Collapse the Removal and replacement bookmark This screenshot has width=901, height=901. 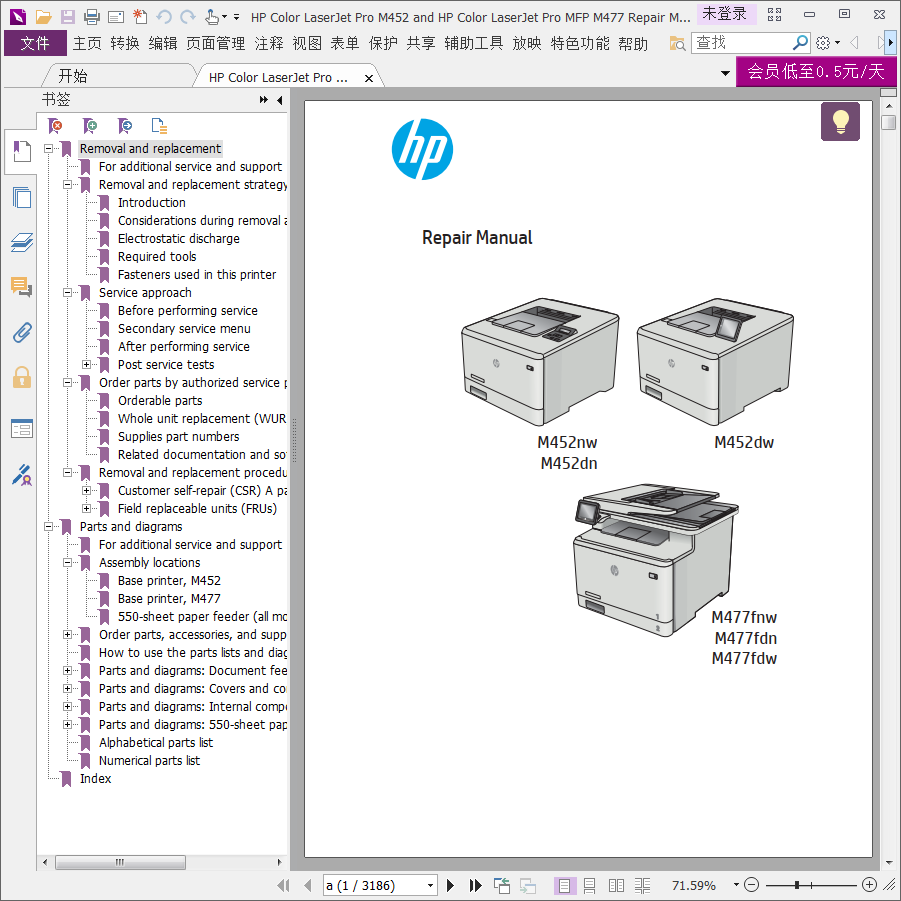point(48,148)
